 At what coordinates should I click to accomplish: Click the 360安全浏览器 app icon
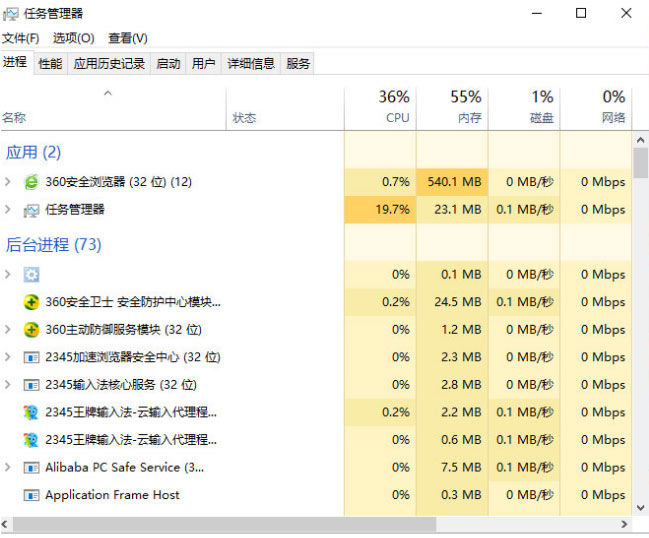click(x=31, y=182)
